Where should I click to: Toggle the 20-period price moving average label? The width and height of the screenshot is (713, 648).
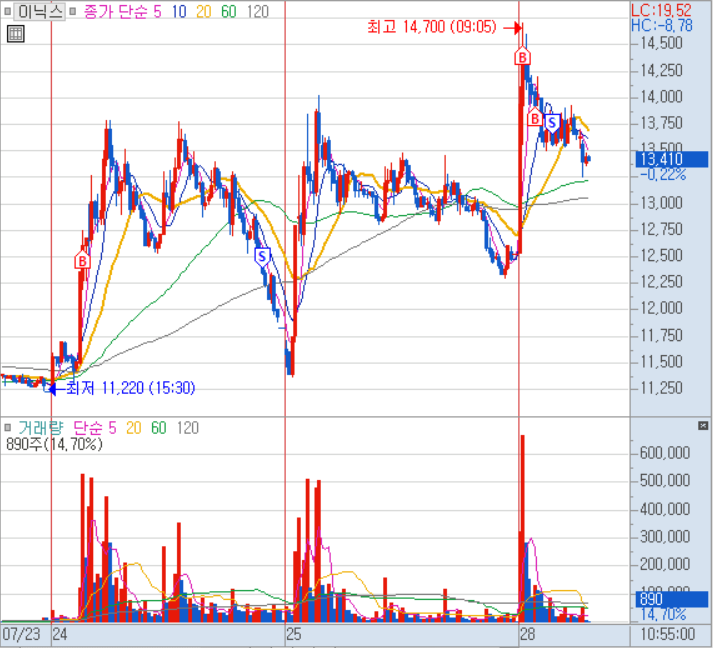[206, 12]
